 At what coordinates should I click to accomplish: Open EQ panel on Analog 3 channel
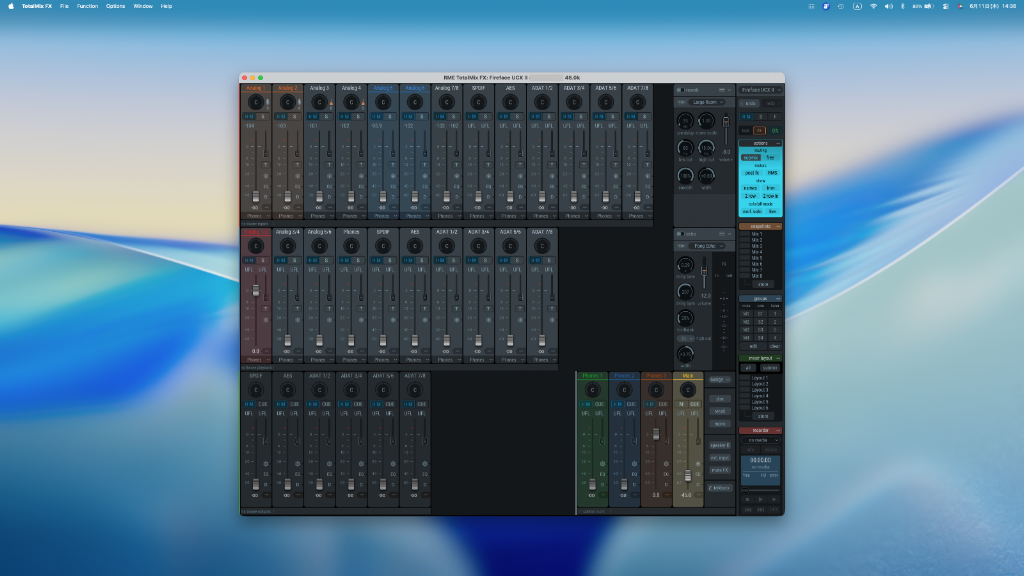tap(329, 186)
